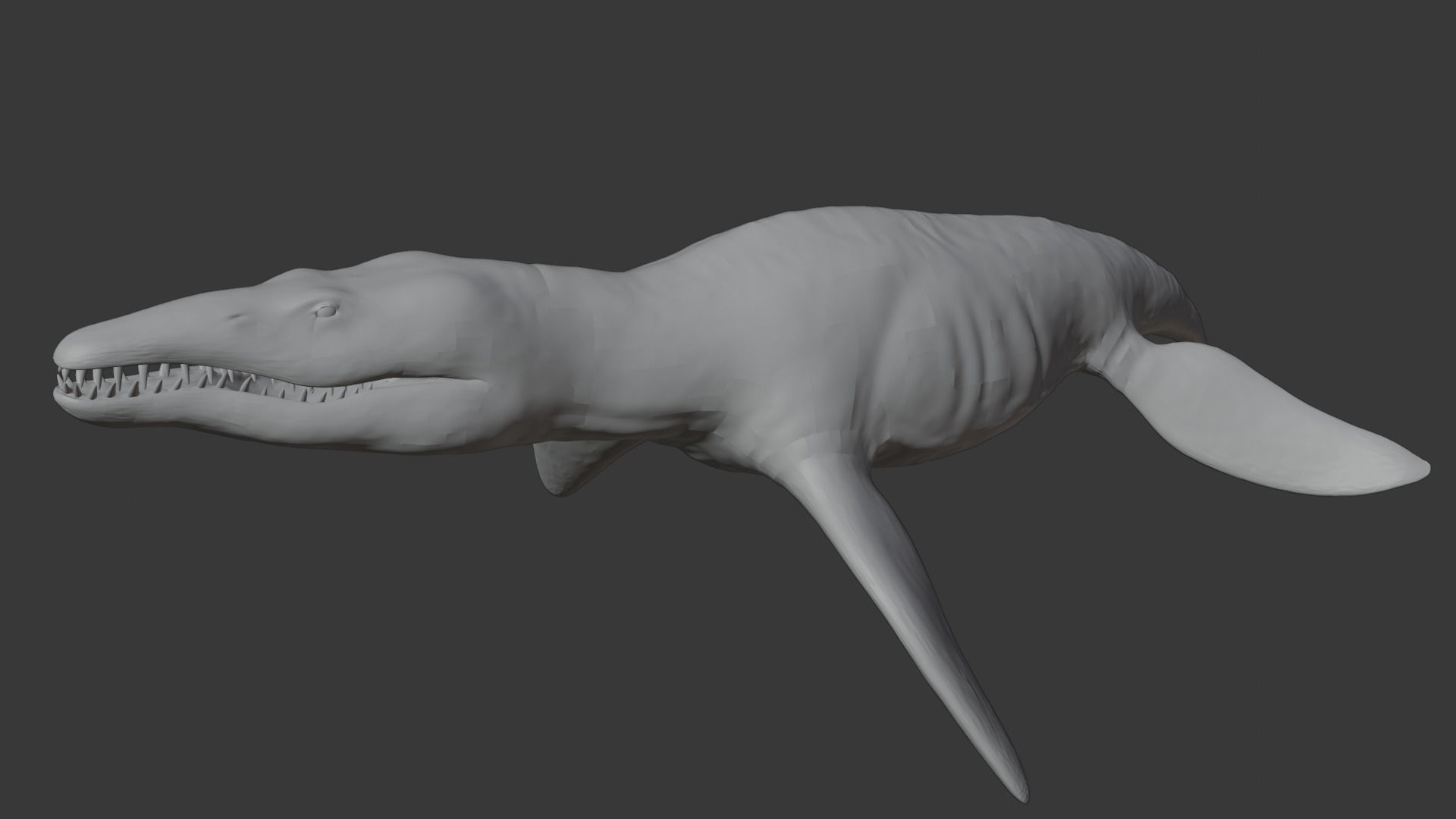Click the tip of the snout
Image resolution: width=1456 pixels, height=819 pixels.
tap(68, 353)
